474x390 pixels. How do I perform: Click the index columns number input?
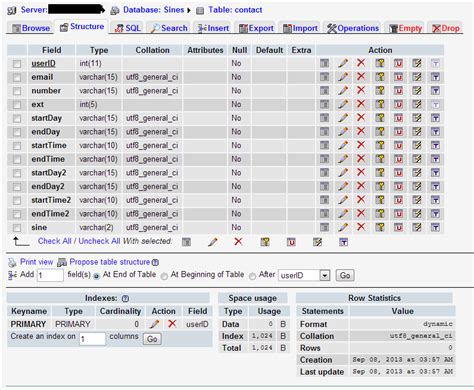coord(92,339)
